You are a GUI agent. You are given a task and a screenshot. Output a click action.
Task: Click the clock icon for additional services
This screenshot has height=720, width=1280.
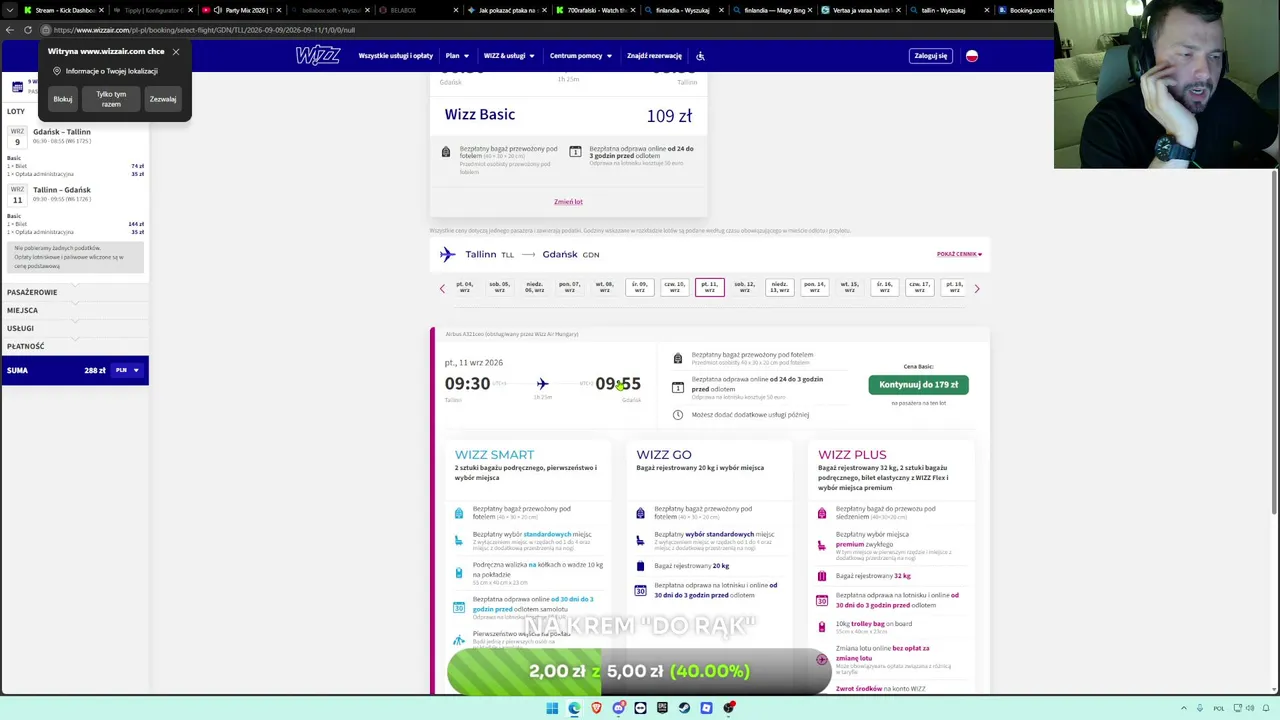click(x=677, y=414)
